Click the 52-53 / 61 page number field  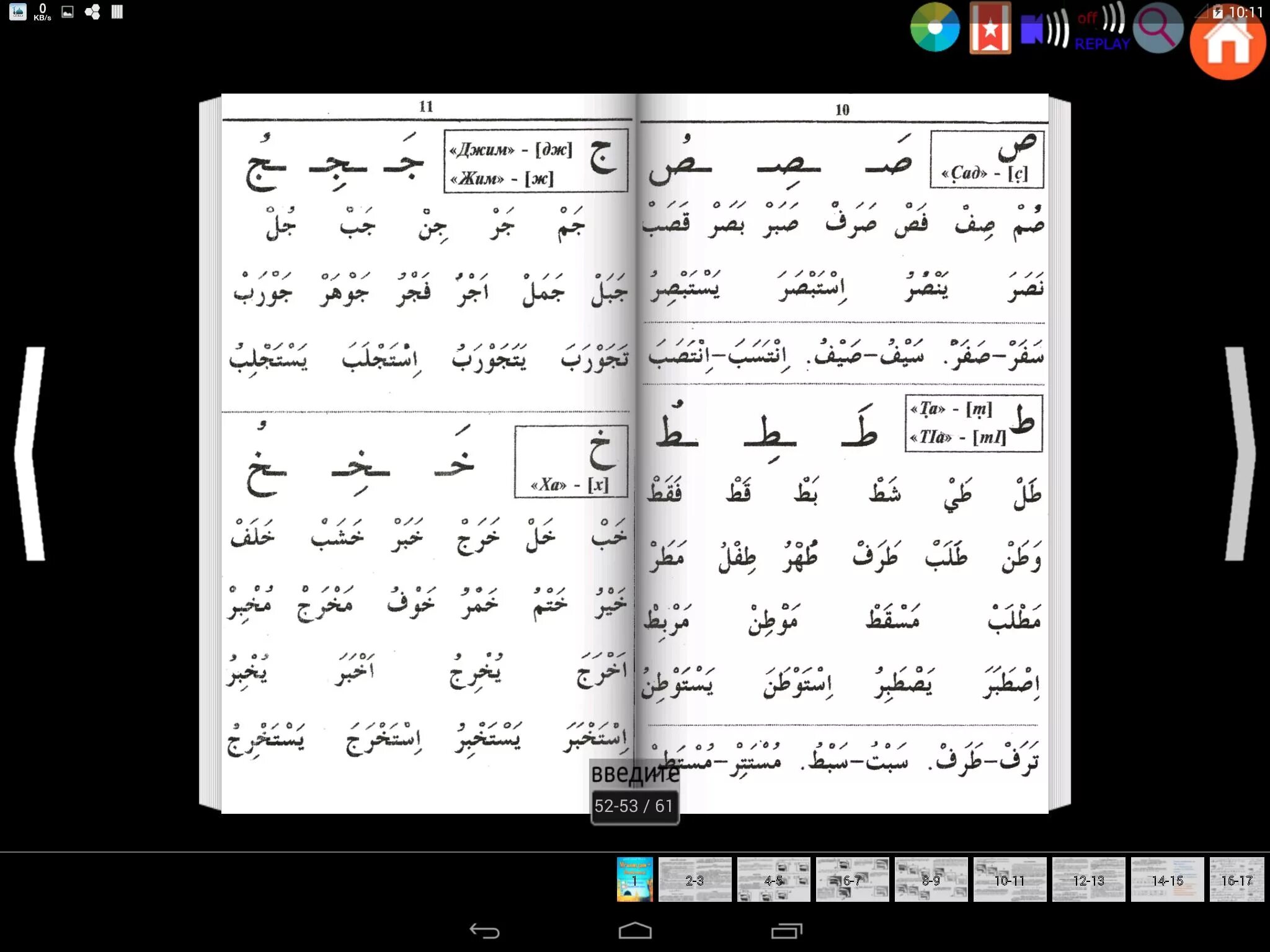(x=634, y=806)
